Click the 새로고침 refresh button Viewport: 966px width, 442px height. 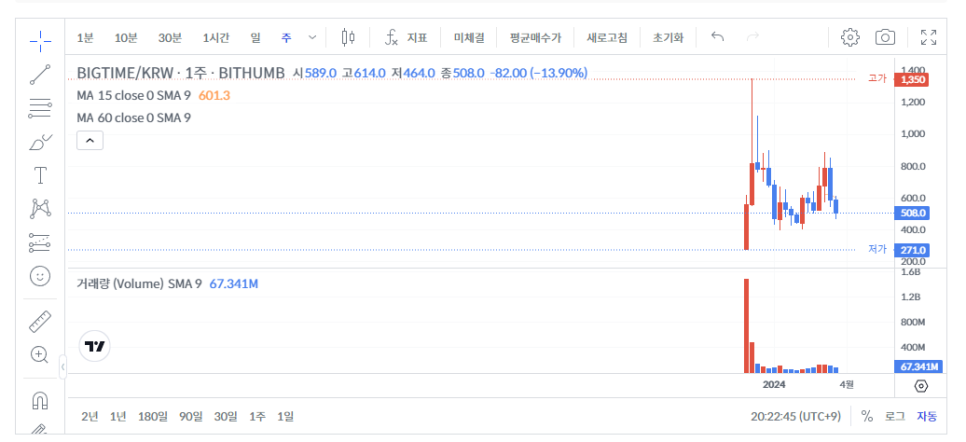(607, 38)
